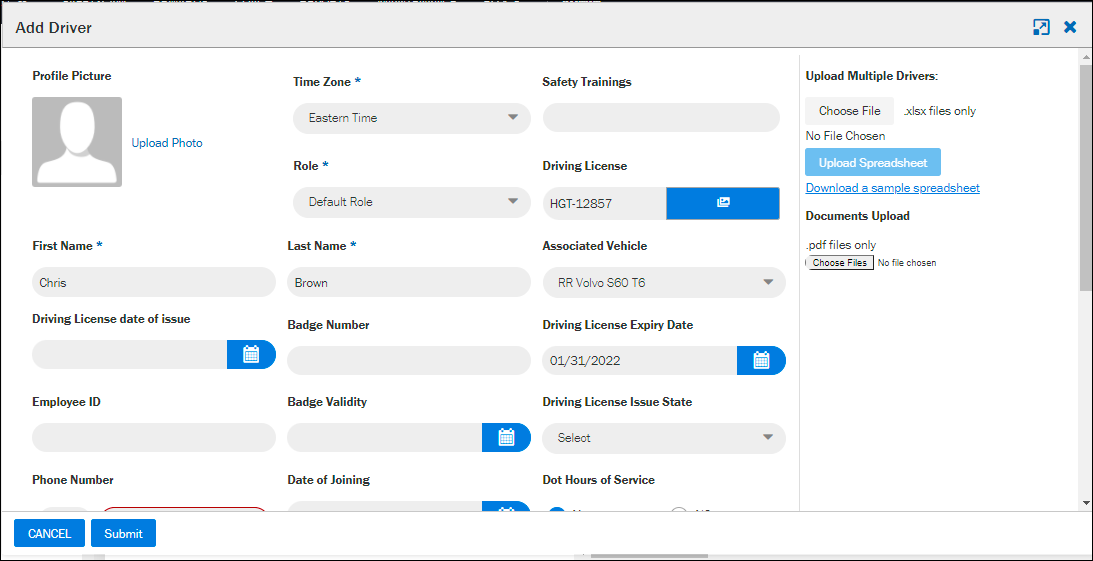Click the Phone Number label
Screen dimensions: 1093x561
pyautogui.click(x=72, y=480)
